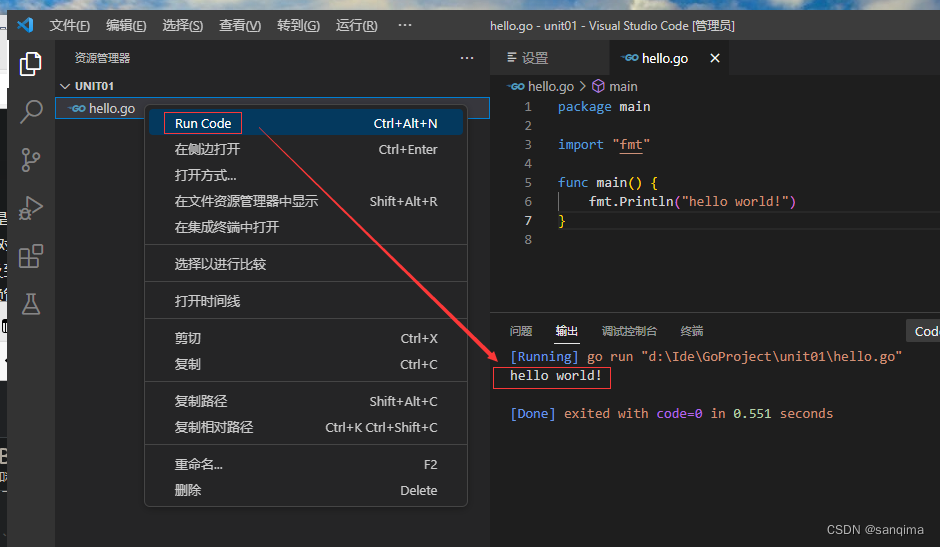The image size is (940, 547).
Task: Click the hello world! output line
Action: (x=555, y=375)
